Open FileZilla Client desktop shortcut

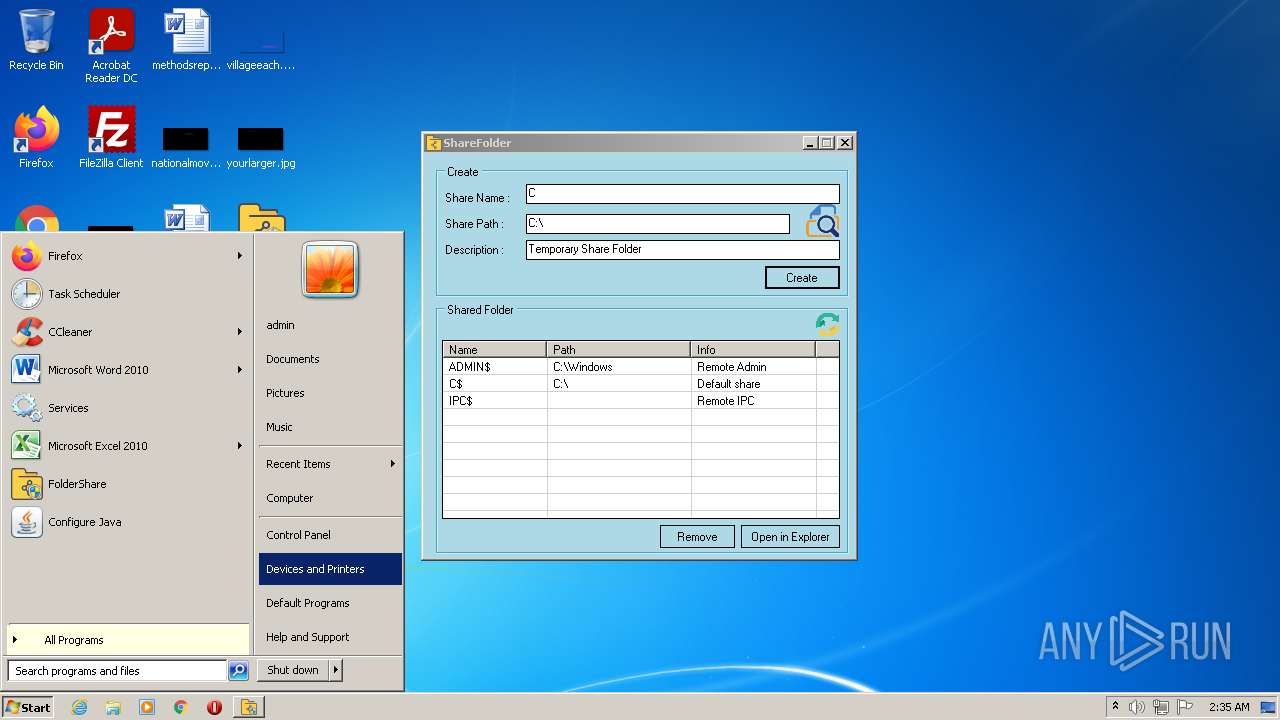click(x=111, y=138)
